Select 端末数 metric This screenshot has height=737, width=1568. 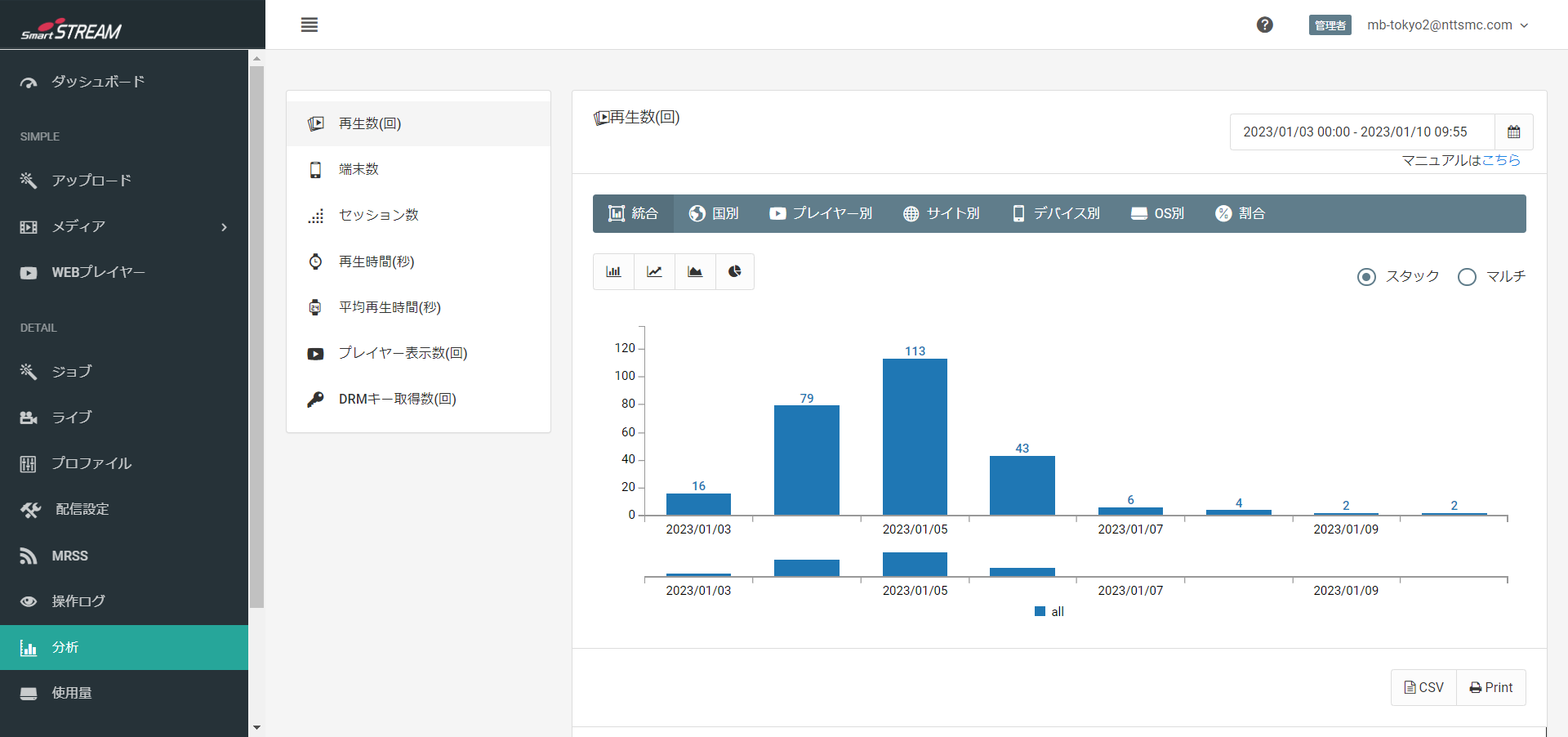(x=418, y=169)
